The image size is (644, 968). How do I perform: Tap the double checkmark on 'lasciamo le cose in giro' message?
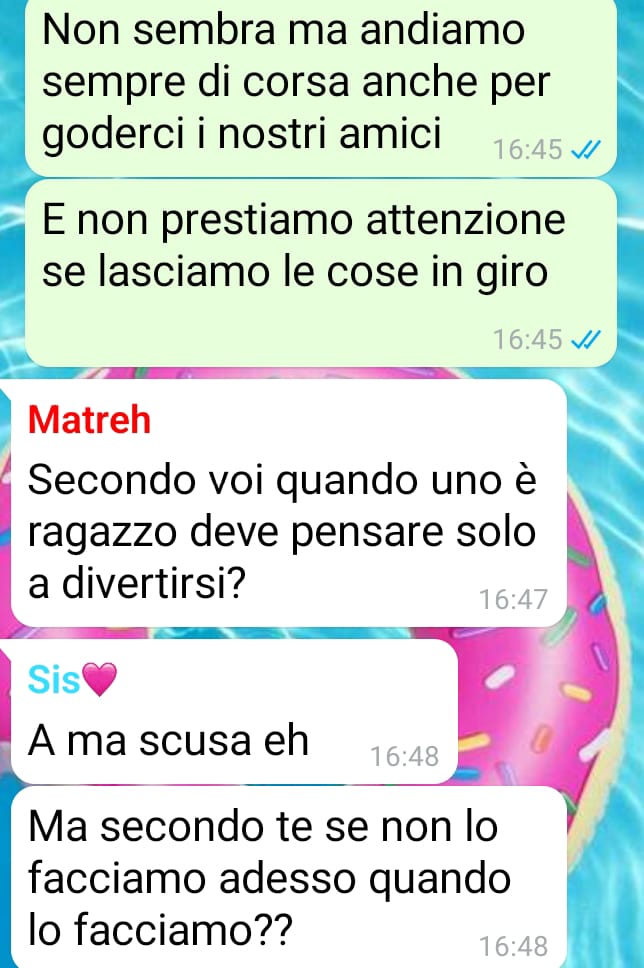coord(585,339)
